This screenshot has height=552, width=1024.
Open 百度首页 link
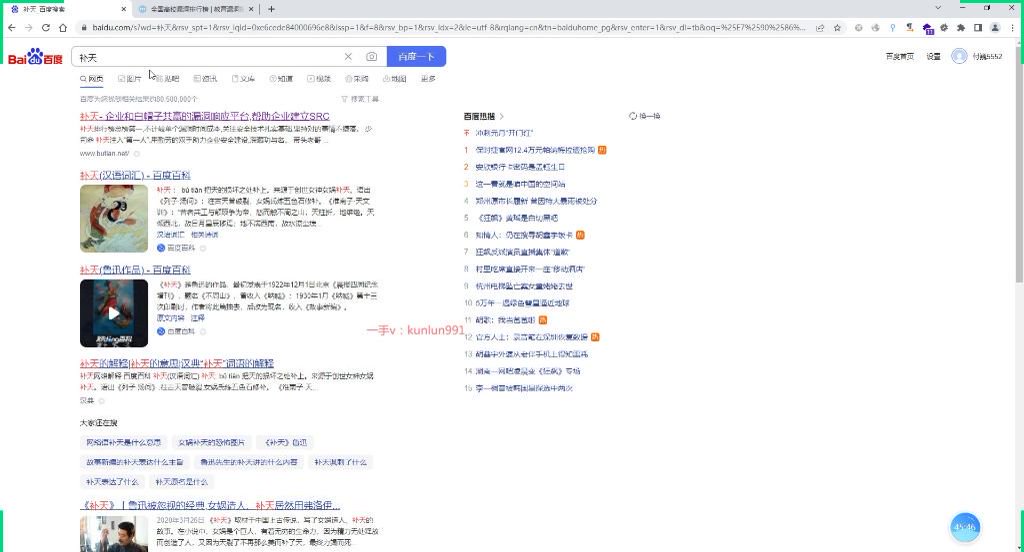click(x=899, y=57)
